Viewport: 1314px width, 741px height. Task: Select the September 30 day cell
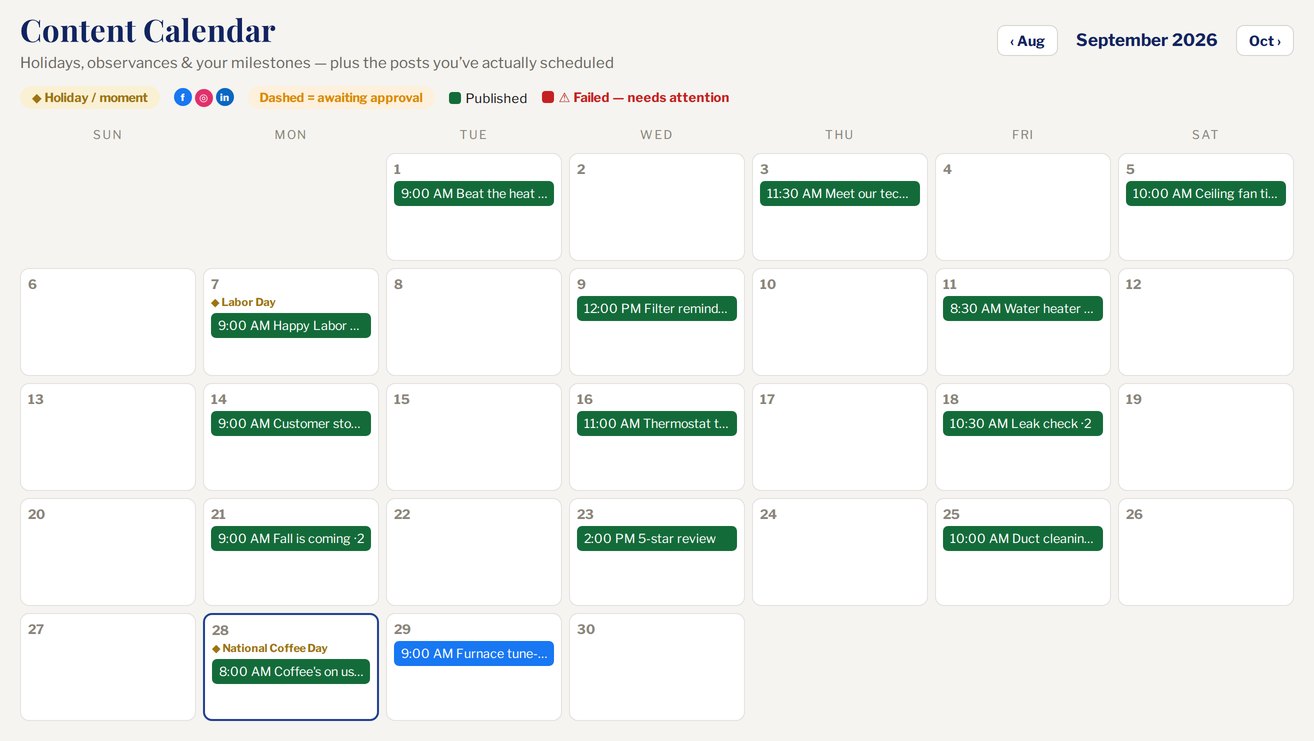pyautogui.click(x=657, y=667)
